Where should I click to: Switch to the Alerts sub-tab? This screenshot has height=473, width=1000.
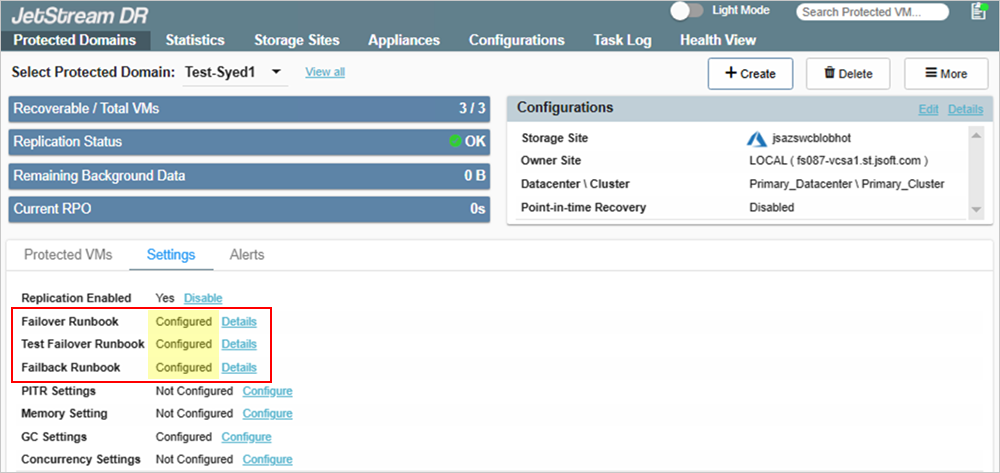pyautogui.click(x=247, y=255)
